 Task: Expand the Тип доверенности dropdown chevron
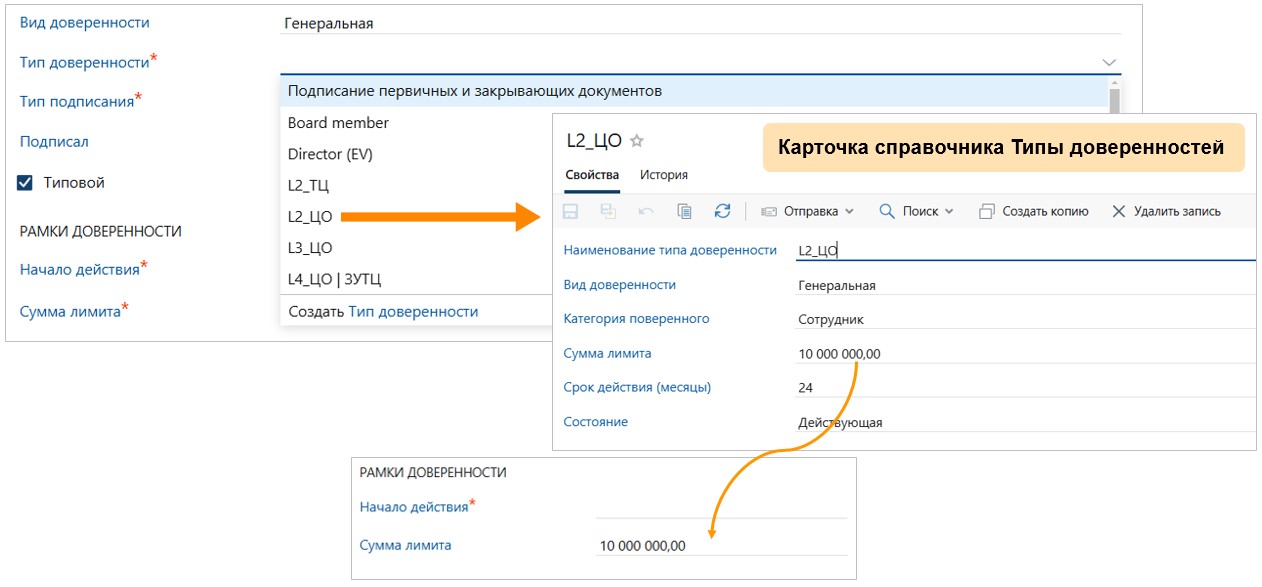point(1107,62)
